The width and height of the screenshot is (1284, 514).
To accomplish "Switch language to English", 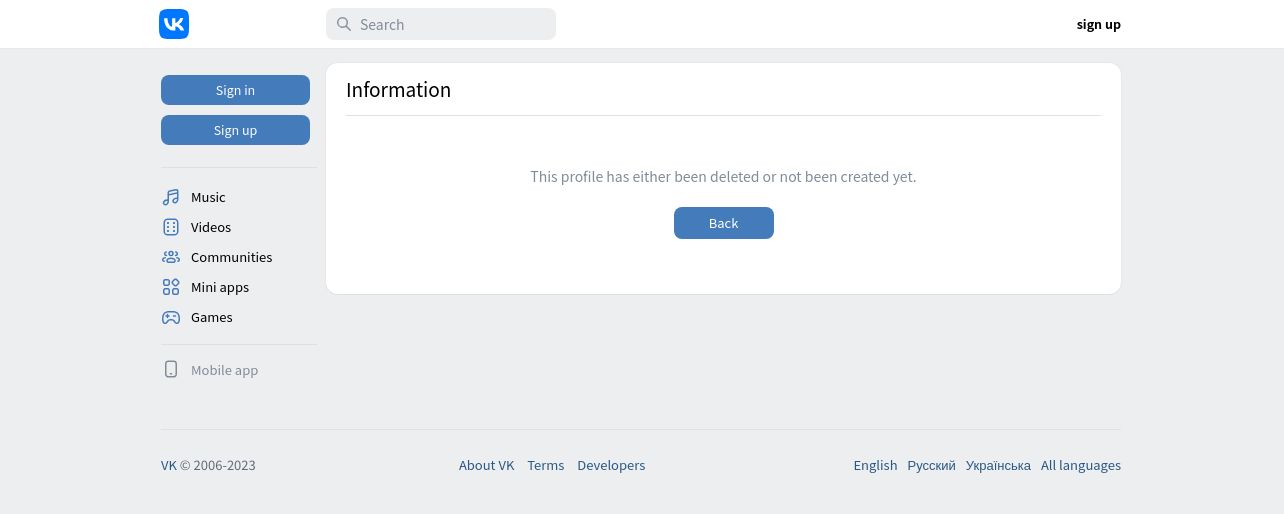I will (875, 465).
